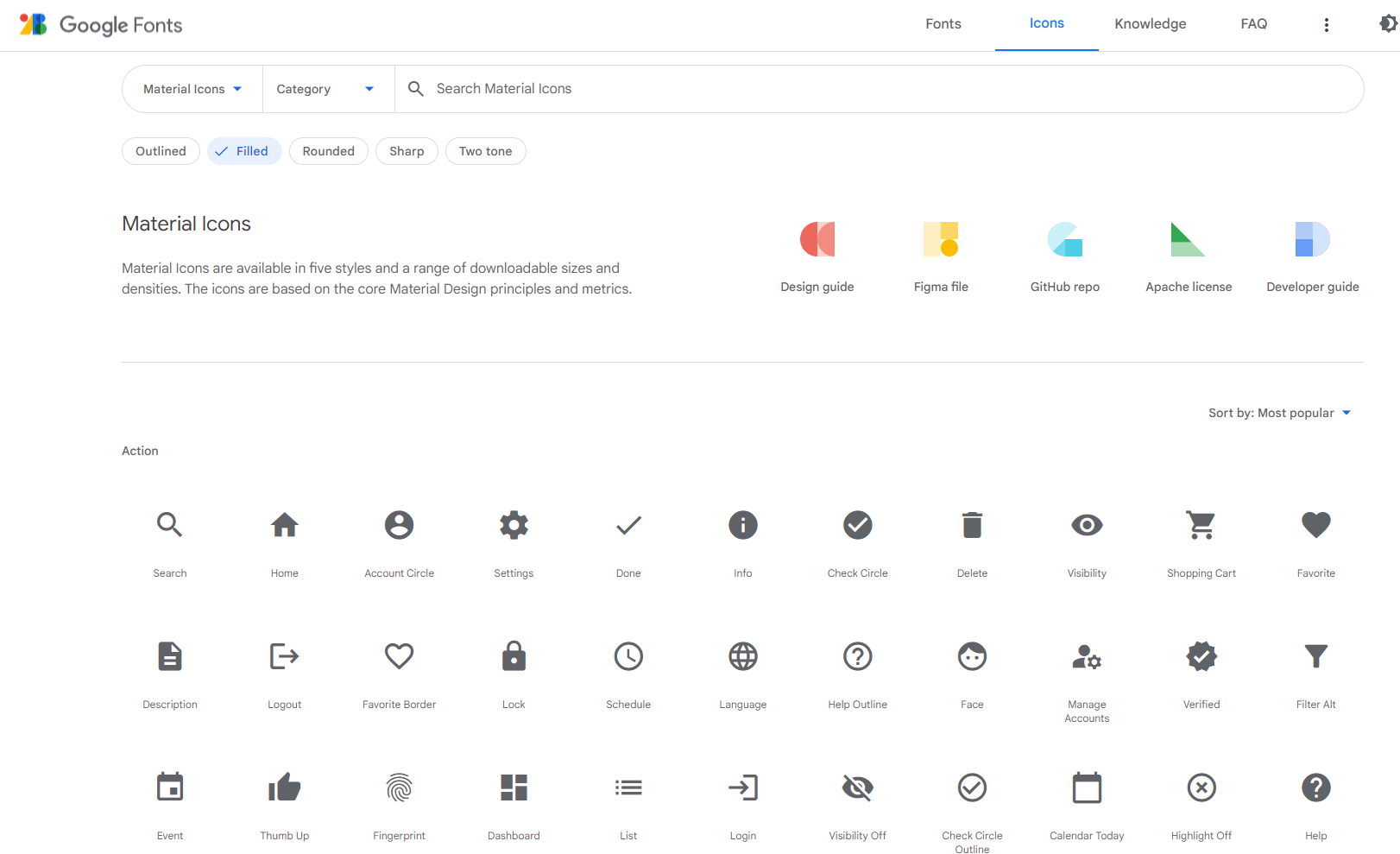
Task: Select the Thumb Up icon
Action: click(x=285, y=788)
